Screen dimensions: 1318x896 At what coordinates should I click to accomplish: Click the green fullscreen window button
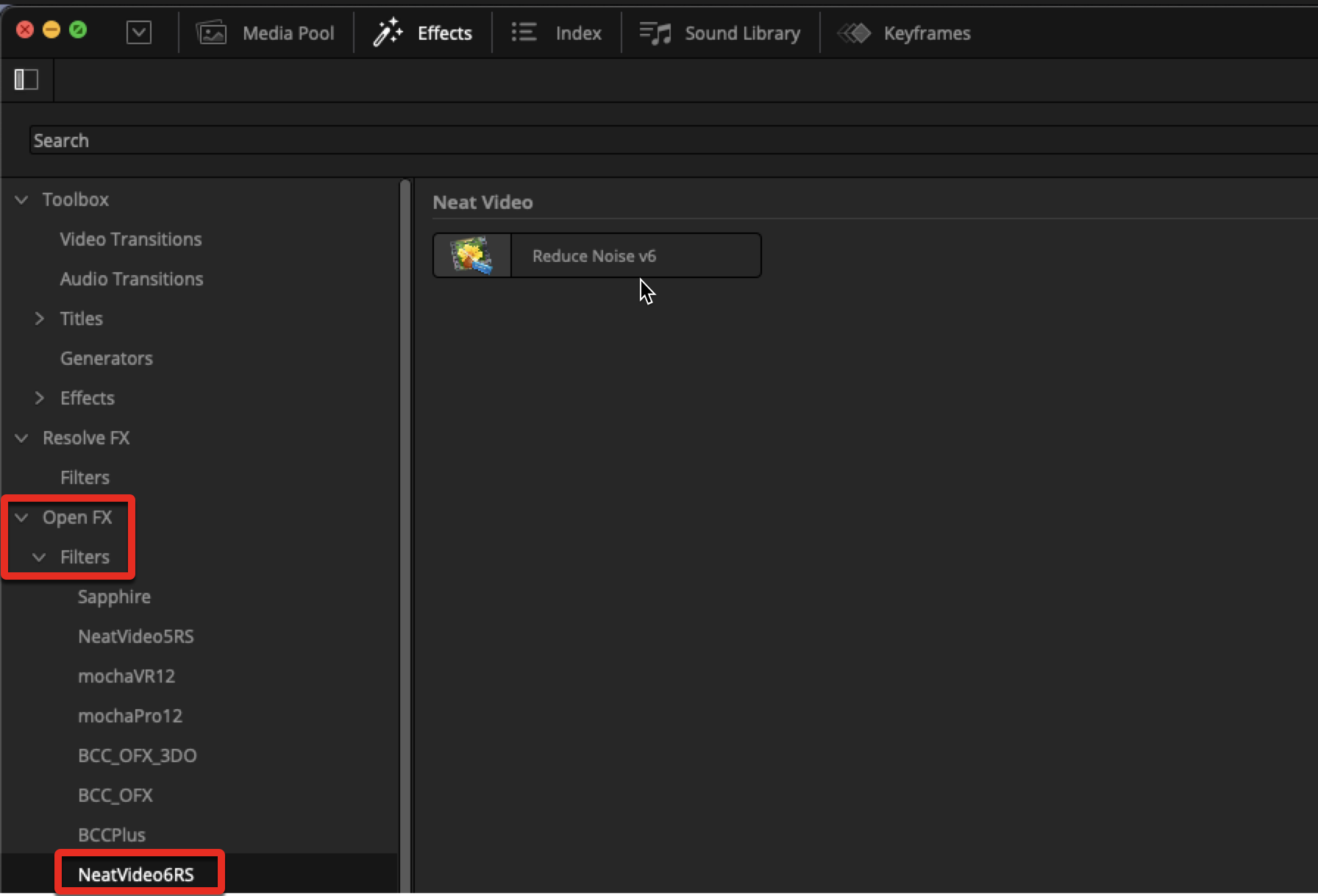click(x=78, y=29)
